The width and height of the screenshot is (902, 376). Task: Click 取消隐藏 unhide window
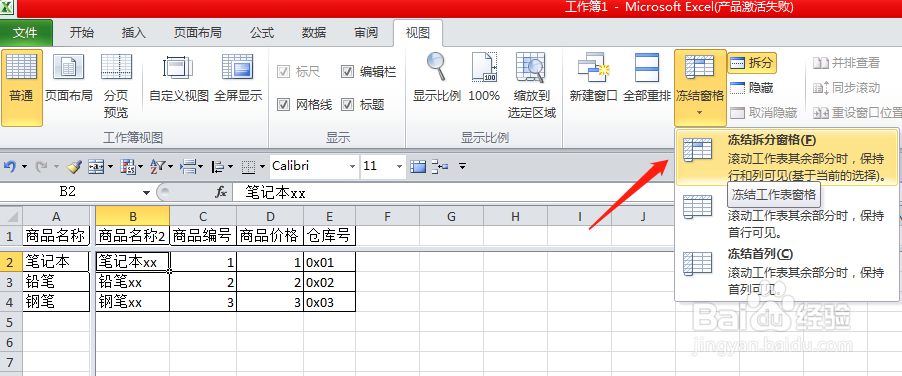click(x=763, y=113)
